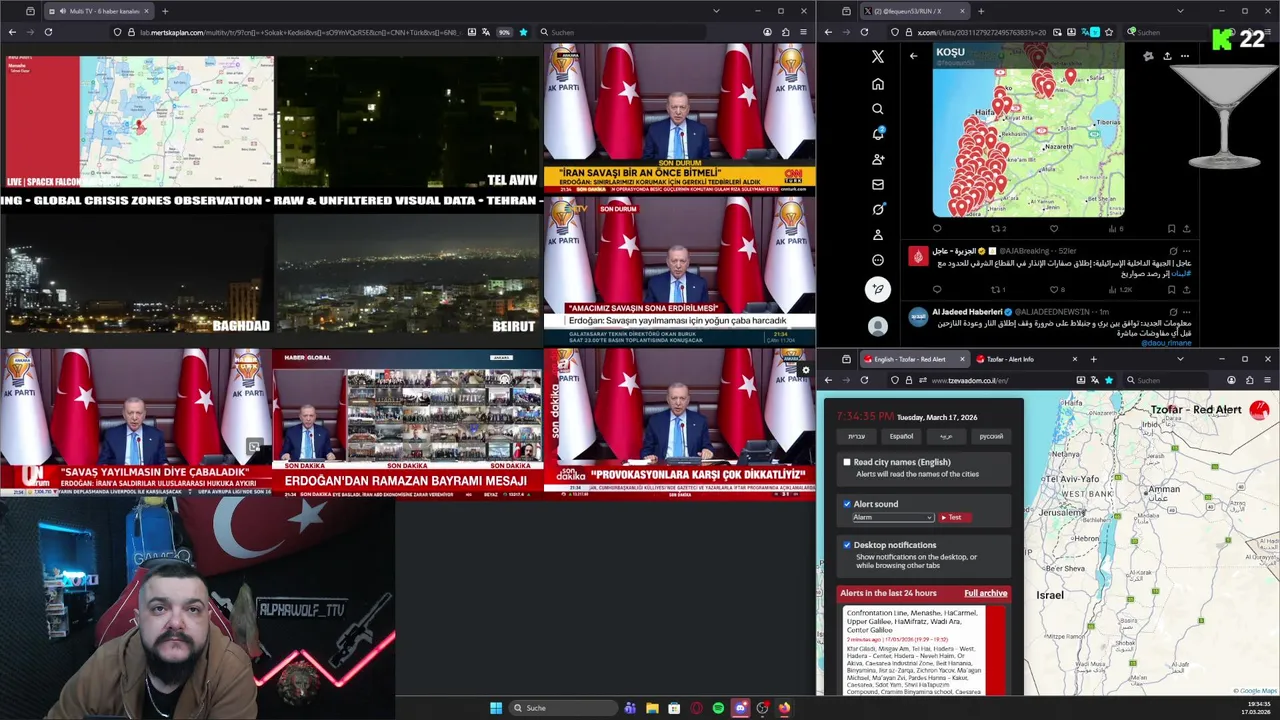Reload the Tzofar browser page

865,380
